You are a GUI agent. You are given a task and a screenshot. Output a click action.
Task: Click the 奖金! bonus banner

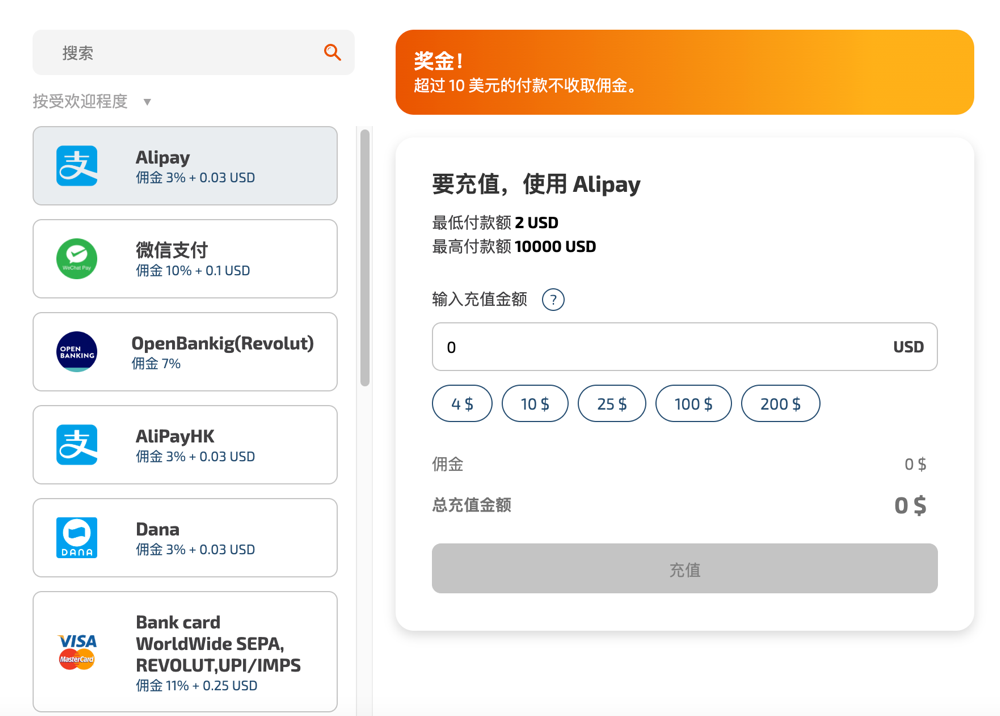[684, 72]
